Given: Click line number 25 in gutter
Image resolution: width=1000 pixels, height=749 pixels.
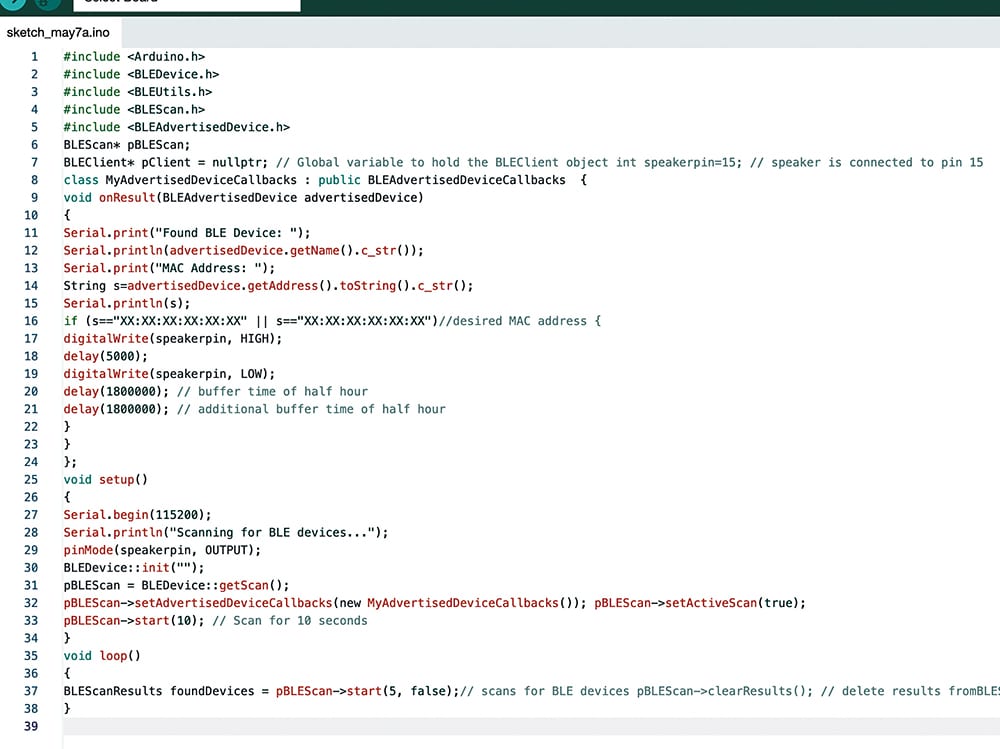Looking at the screenshot, I should pos(30,480).
